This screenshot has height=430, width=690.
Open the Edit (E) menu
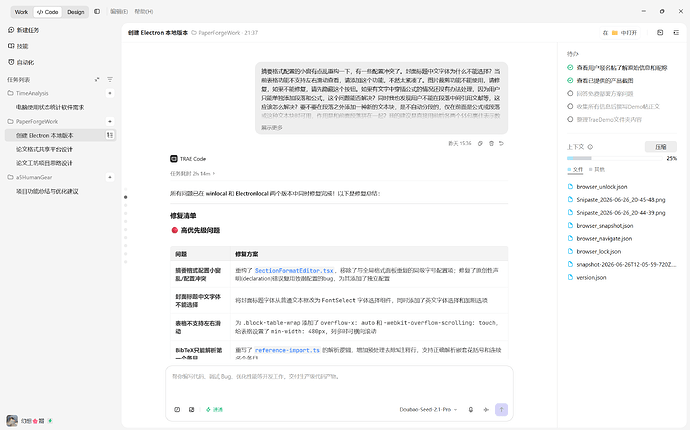tap(119, 11)
